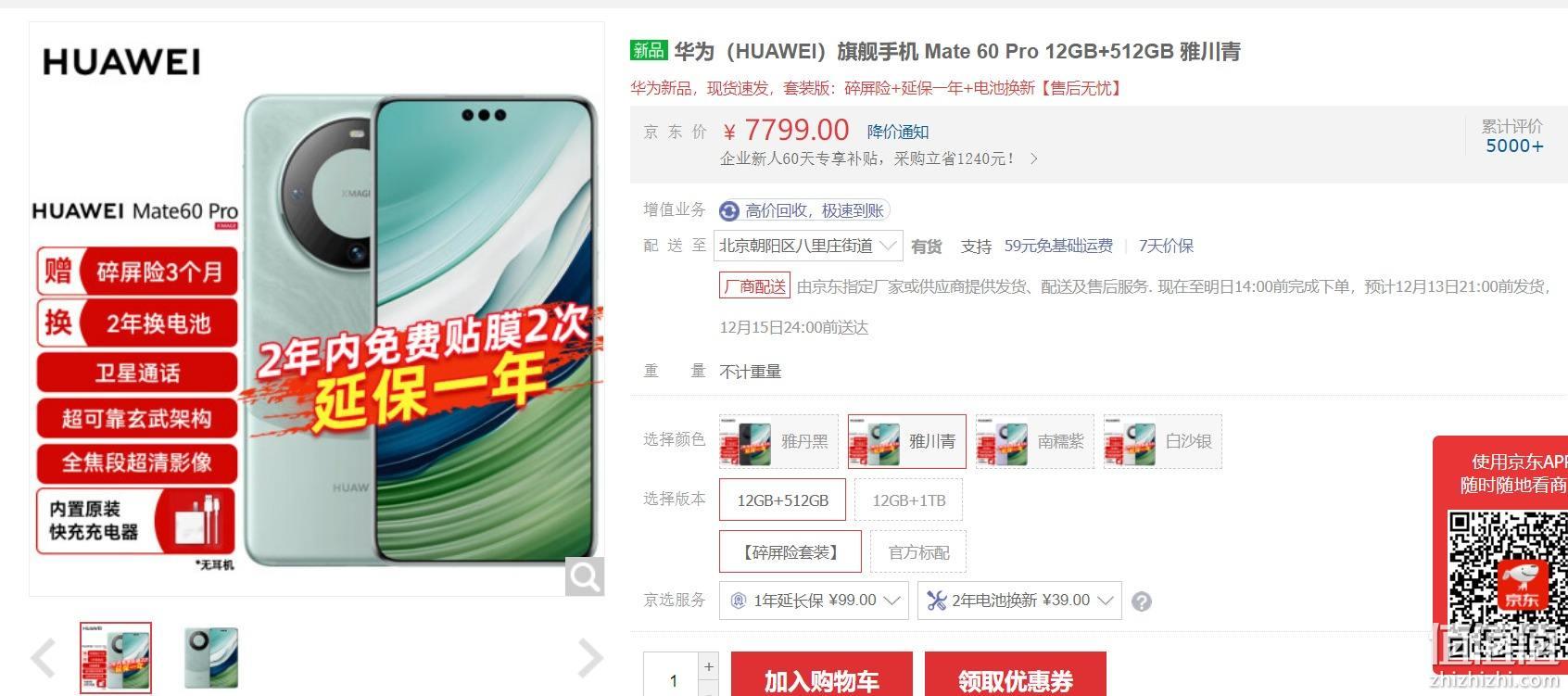Expand the 1年延长保 ¥99.00 service dropdown
This screenshot has height=696, width=1568.
coord(814,601)
